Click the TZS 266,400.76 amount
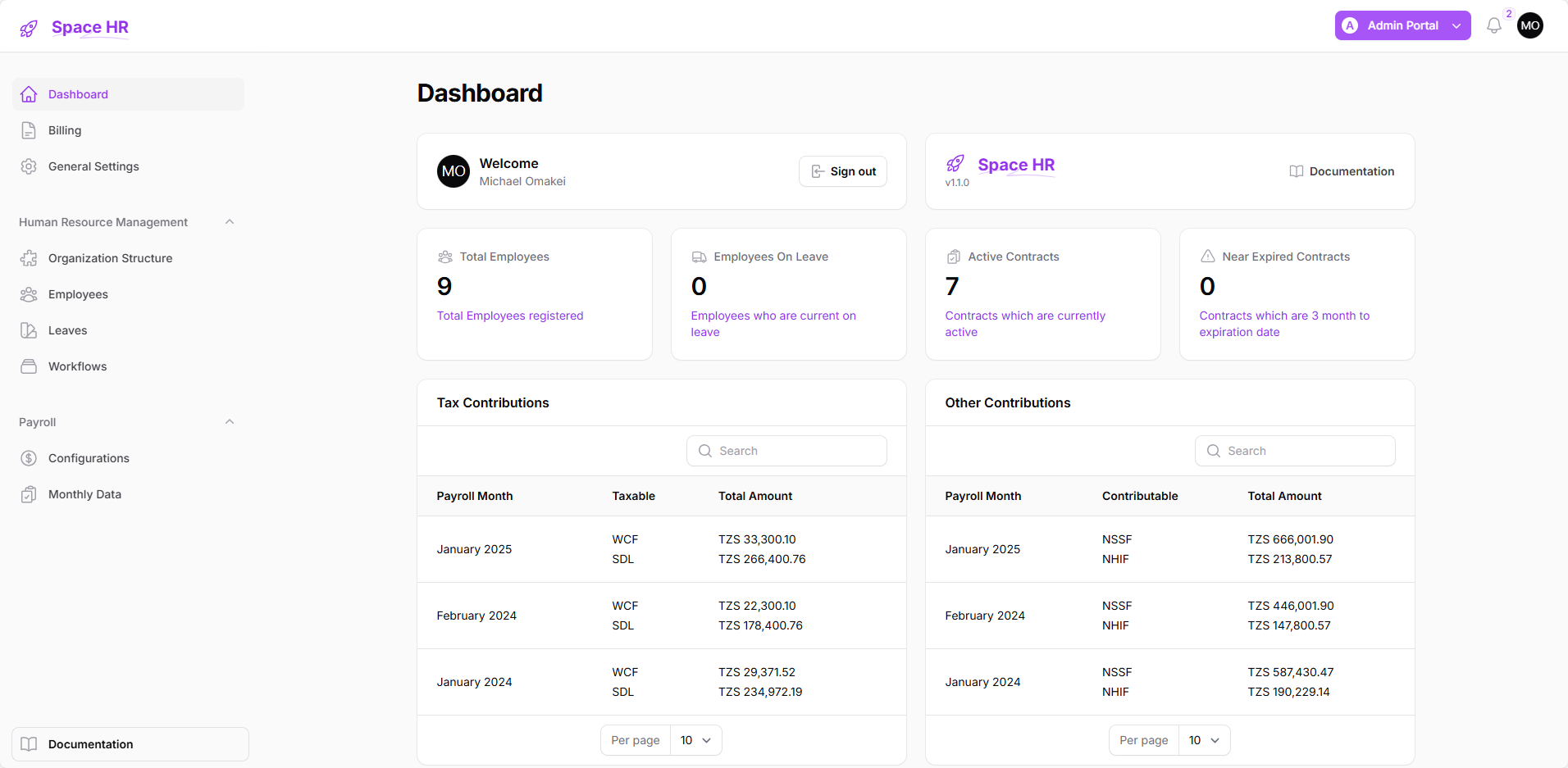Screen dimensions: 1568x768 762,559
